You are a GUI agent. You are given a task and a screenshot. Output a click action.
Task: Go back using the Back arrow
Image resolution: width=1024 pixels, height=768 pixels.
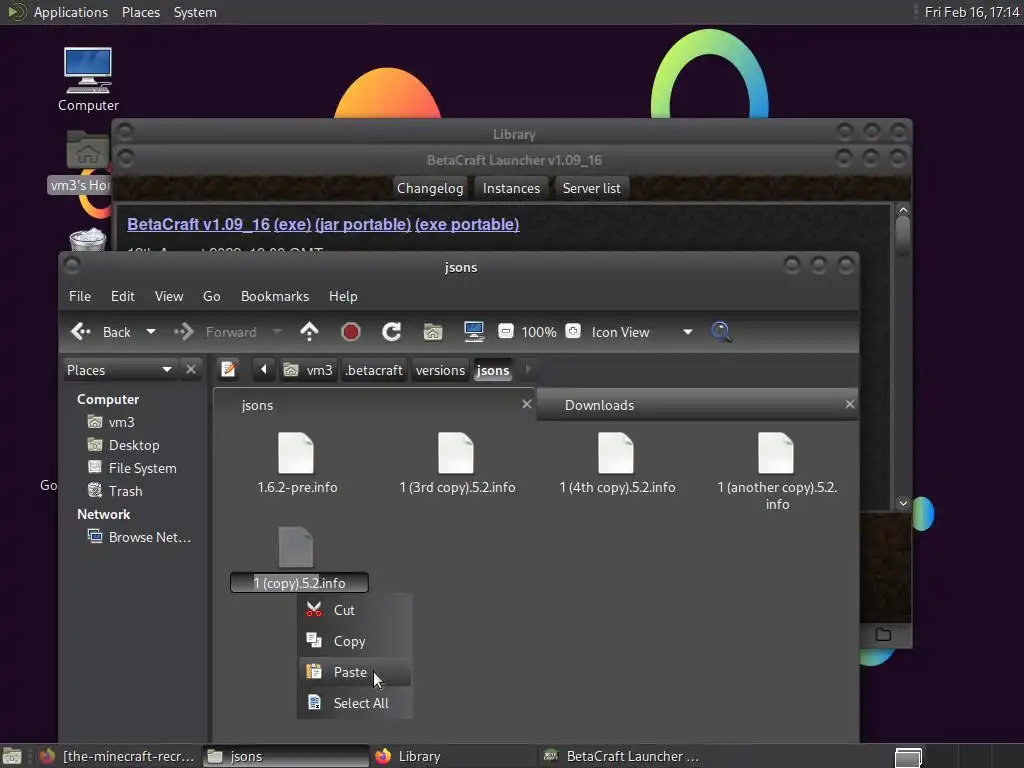pos(101,332)
